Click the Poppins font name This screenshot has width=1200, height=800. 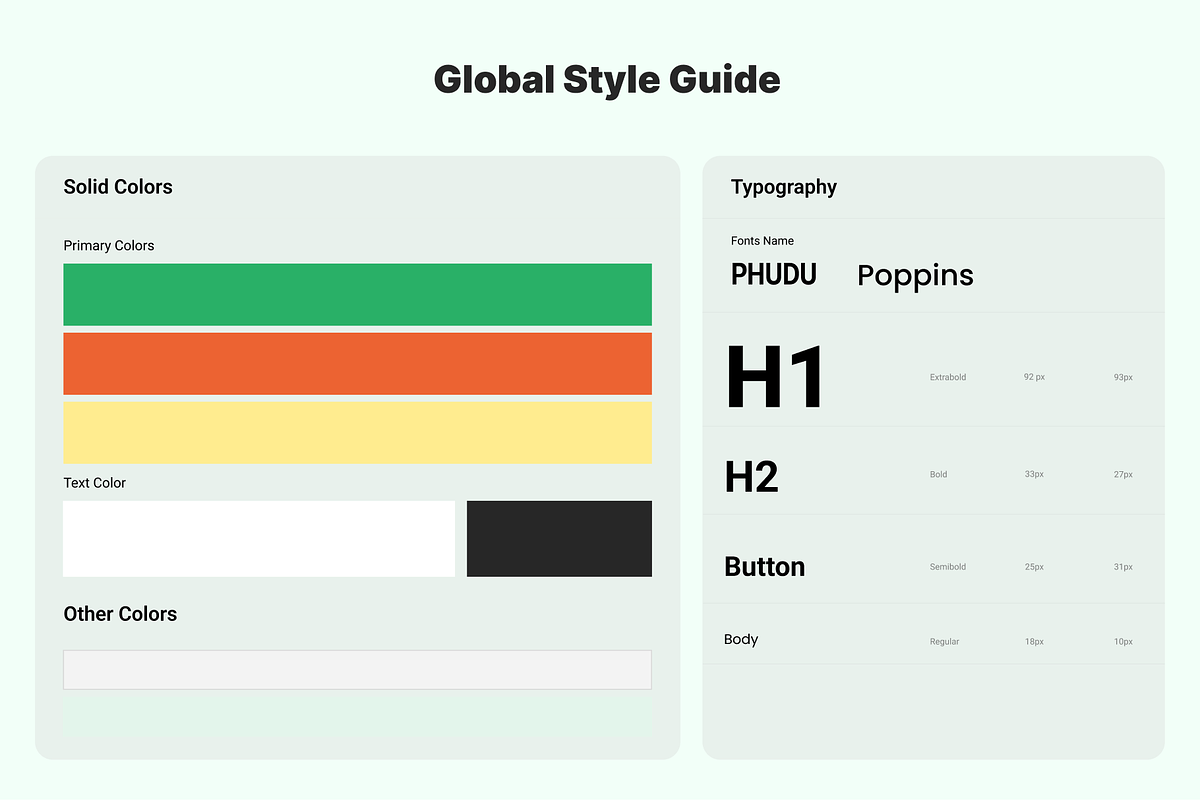click(915, 276)
